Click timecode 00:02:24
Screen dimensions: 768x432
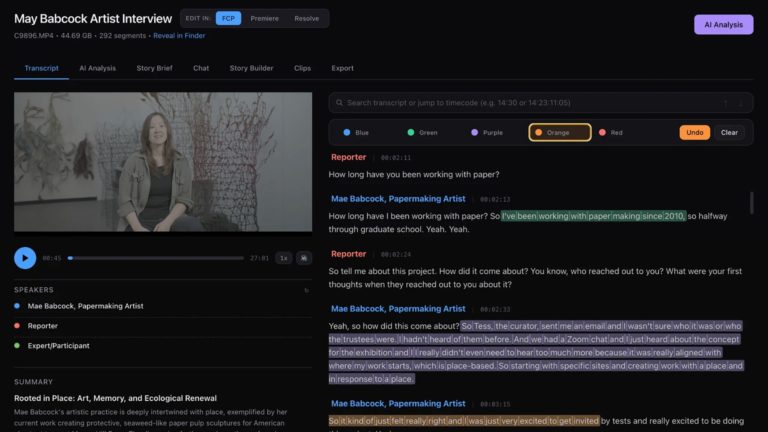coord(396,255)
